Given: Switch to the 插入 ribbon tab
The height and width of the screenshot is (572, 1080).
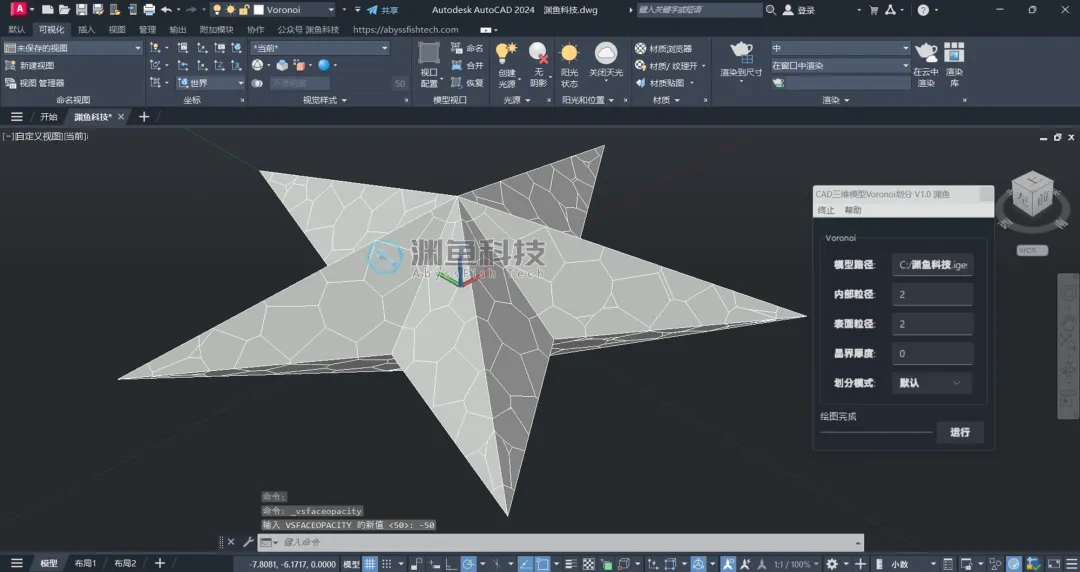Looking at the screenshot, I should [x=86, y=30].
